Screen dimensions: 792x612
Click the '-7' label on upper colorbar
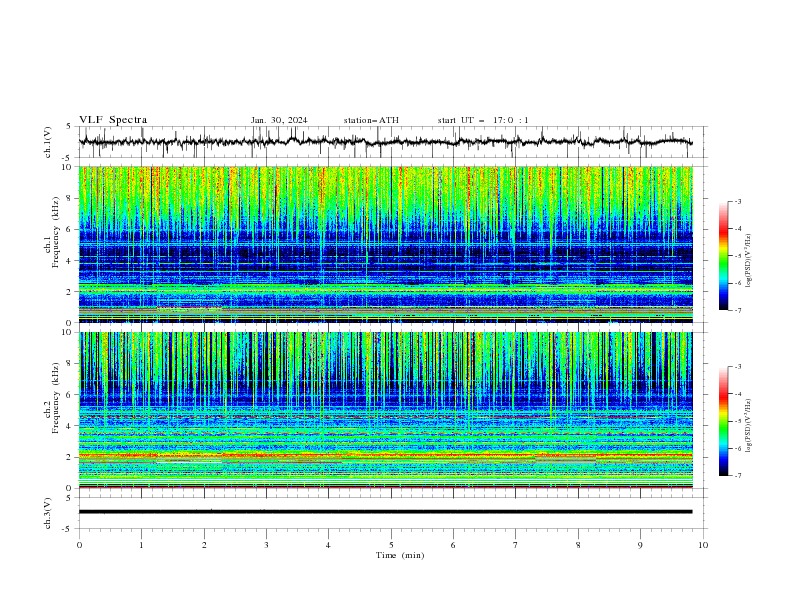pos(737,310)
